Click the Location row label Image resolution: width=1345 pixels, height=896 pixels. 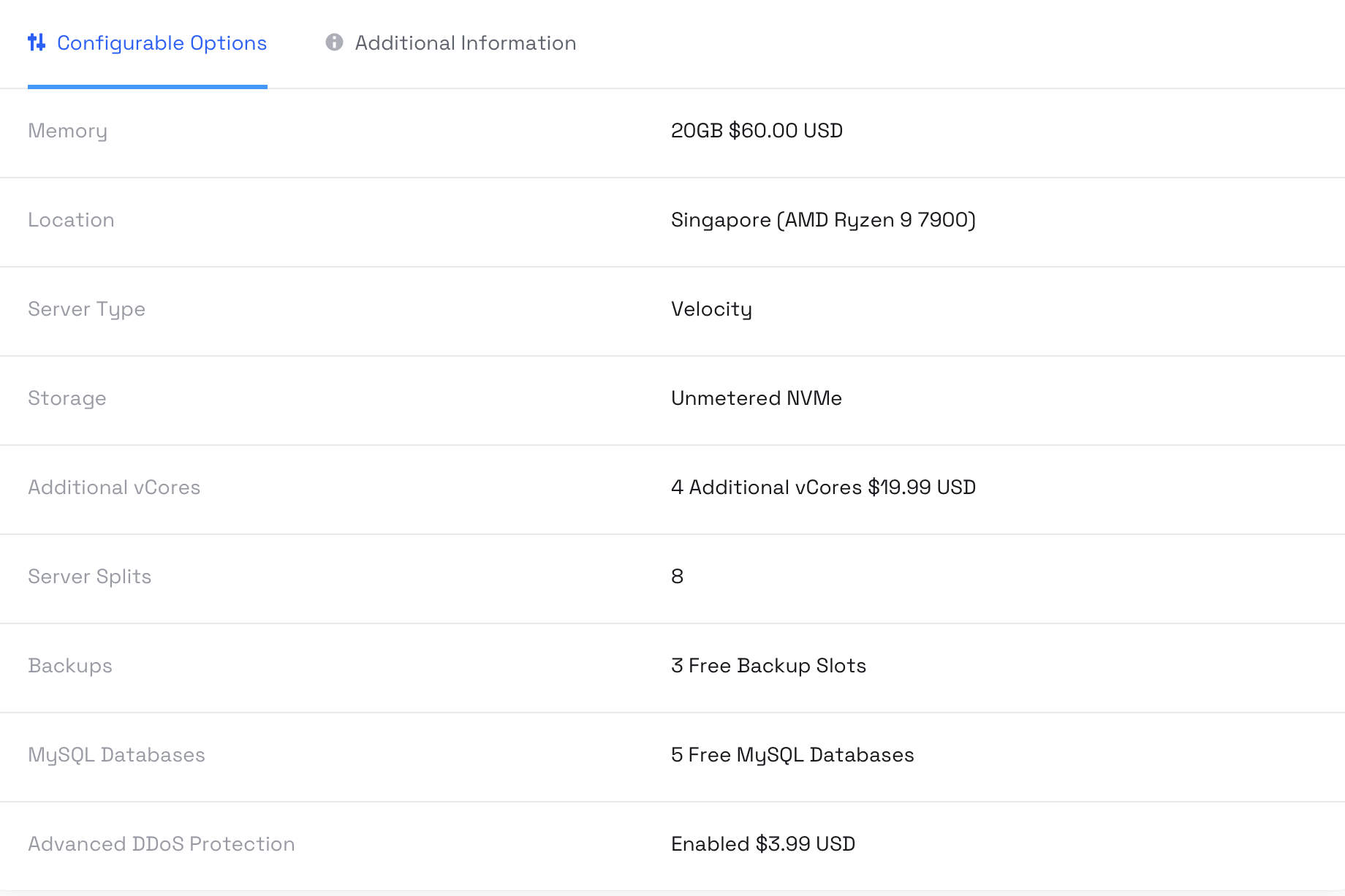71,220
